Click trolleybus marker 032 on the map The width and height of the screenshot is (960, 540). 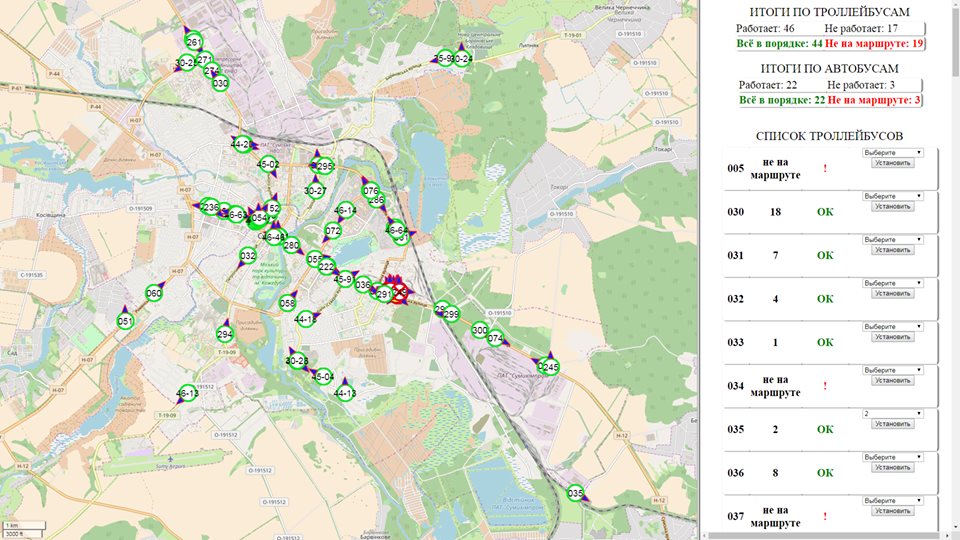(x=247, y=255)
